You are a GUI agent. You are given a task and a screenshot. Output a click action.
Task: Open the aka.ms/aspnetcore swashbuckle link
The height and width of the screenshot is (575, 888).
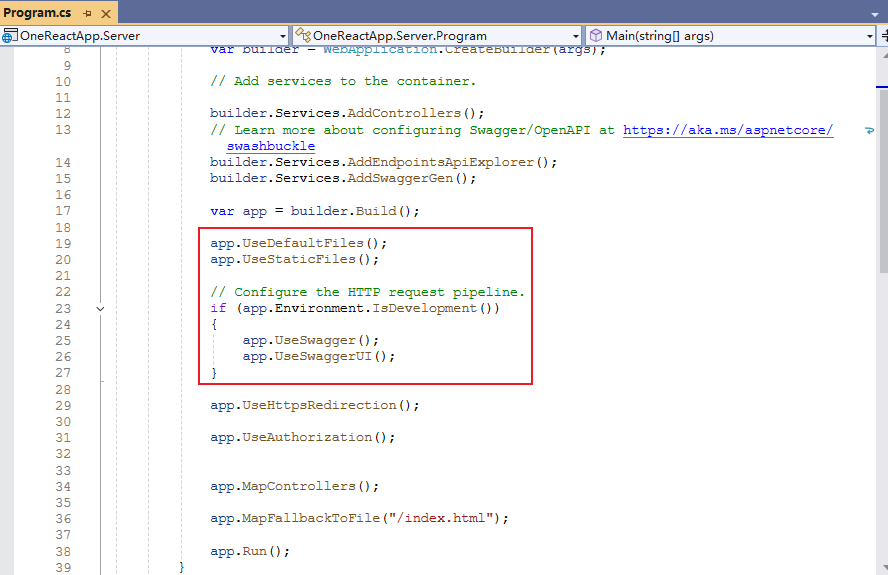click(x=727, y=130)
